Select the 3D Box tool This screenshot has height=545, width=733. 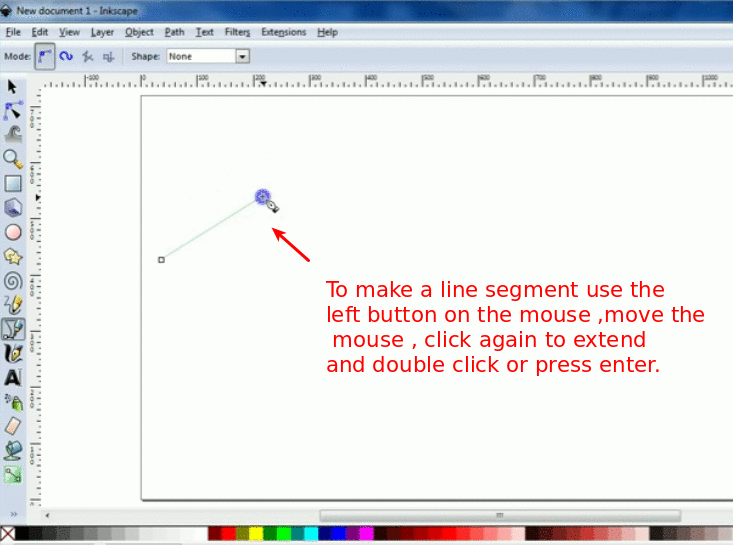click(13, 208)
